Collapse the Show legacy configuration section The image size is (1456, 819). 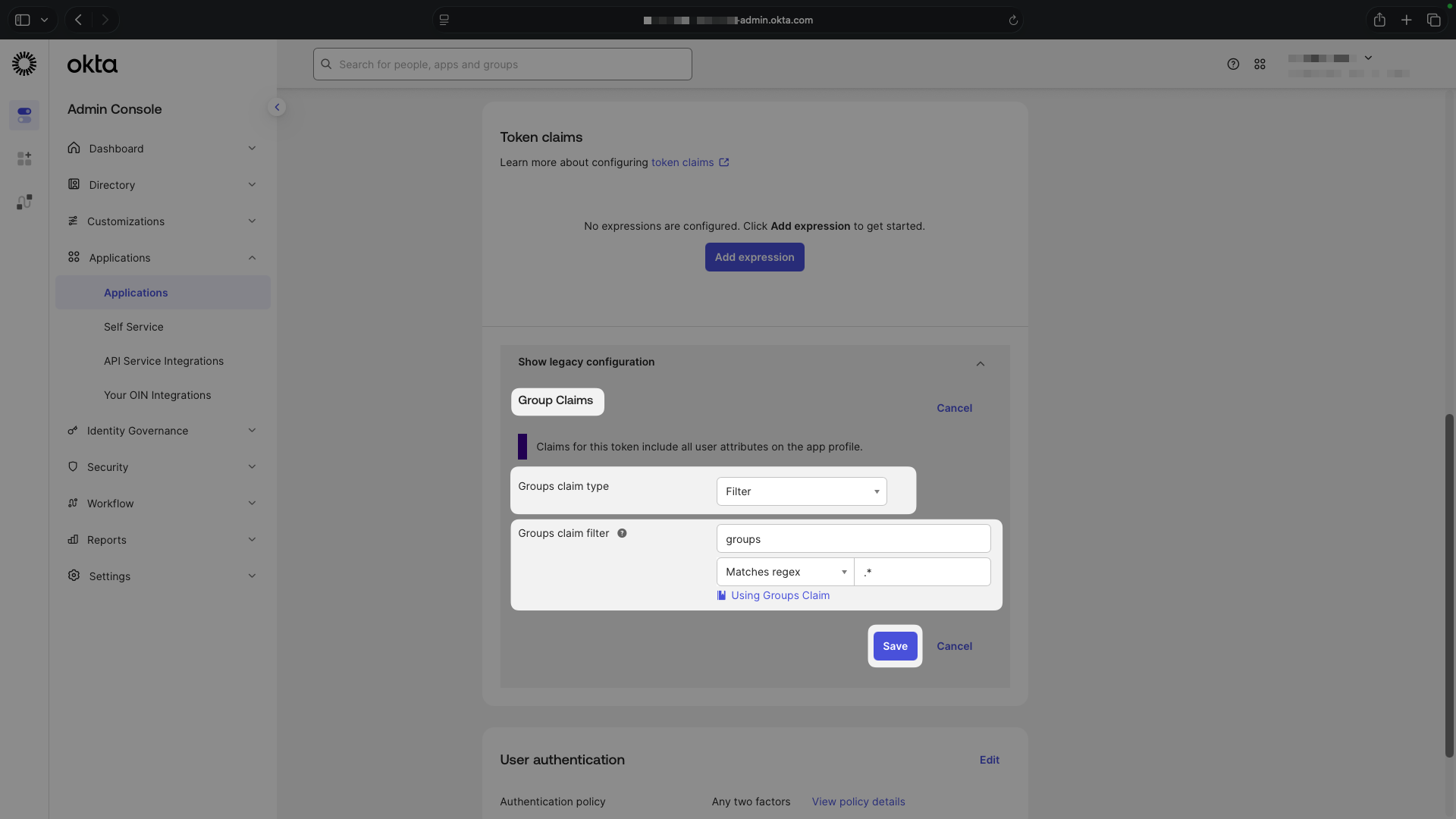(979, 364)
